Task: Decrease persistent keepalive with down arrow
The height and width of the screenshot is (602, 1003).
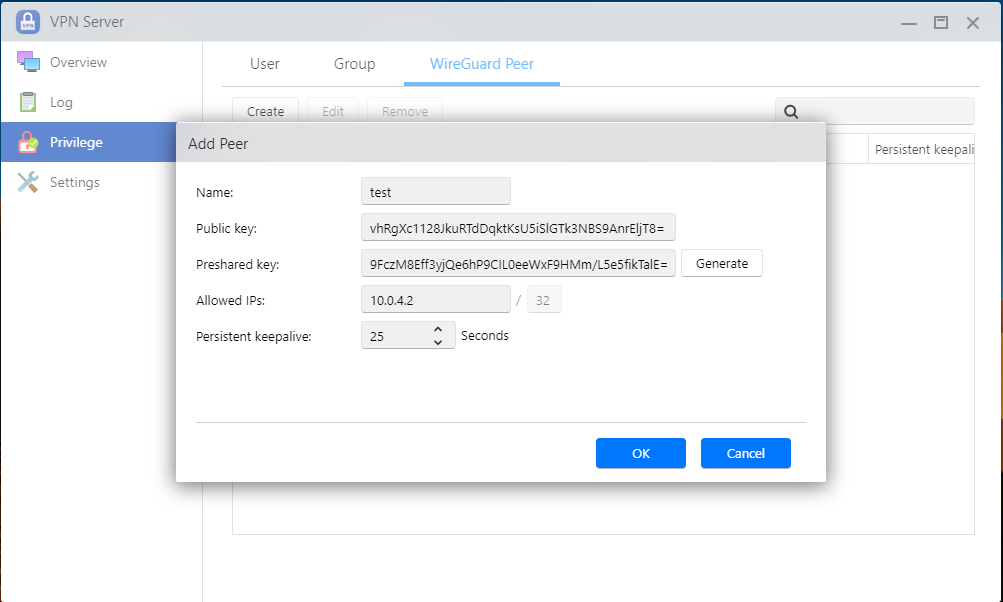Action: [x=438, y=342]
